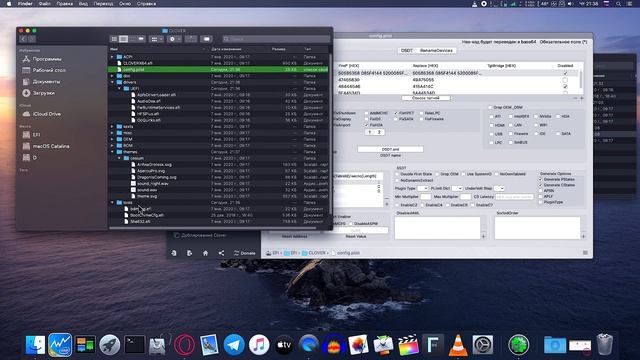Image resolution: width=640 pixels, height=360 pixels.
Task: Open Final Cut Pro from Dock
Action: tap(408, 344)
